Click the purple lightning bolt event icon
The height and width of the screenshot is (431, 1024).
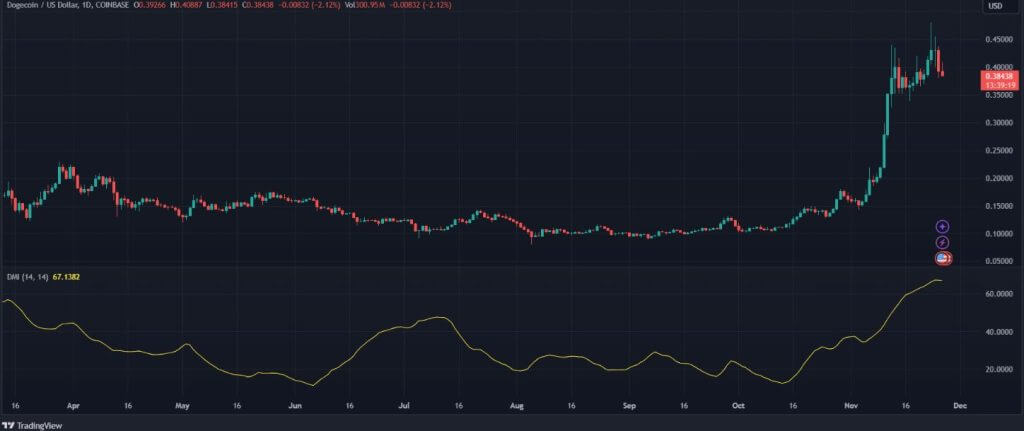942,243
